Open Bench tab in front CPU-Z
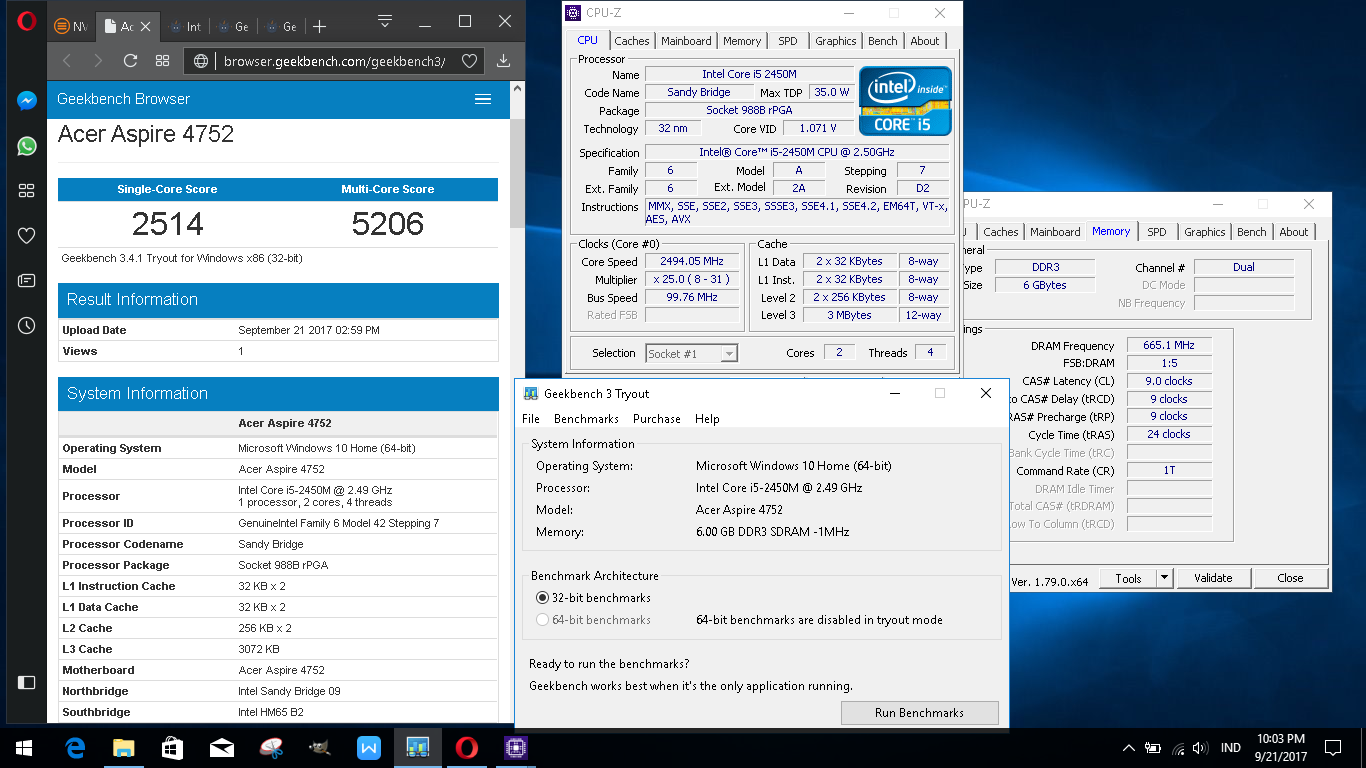This screenshot has width=1366, height=768. (883, 41)
